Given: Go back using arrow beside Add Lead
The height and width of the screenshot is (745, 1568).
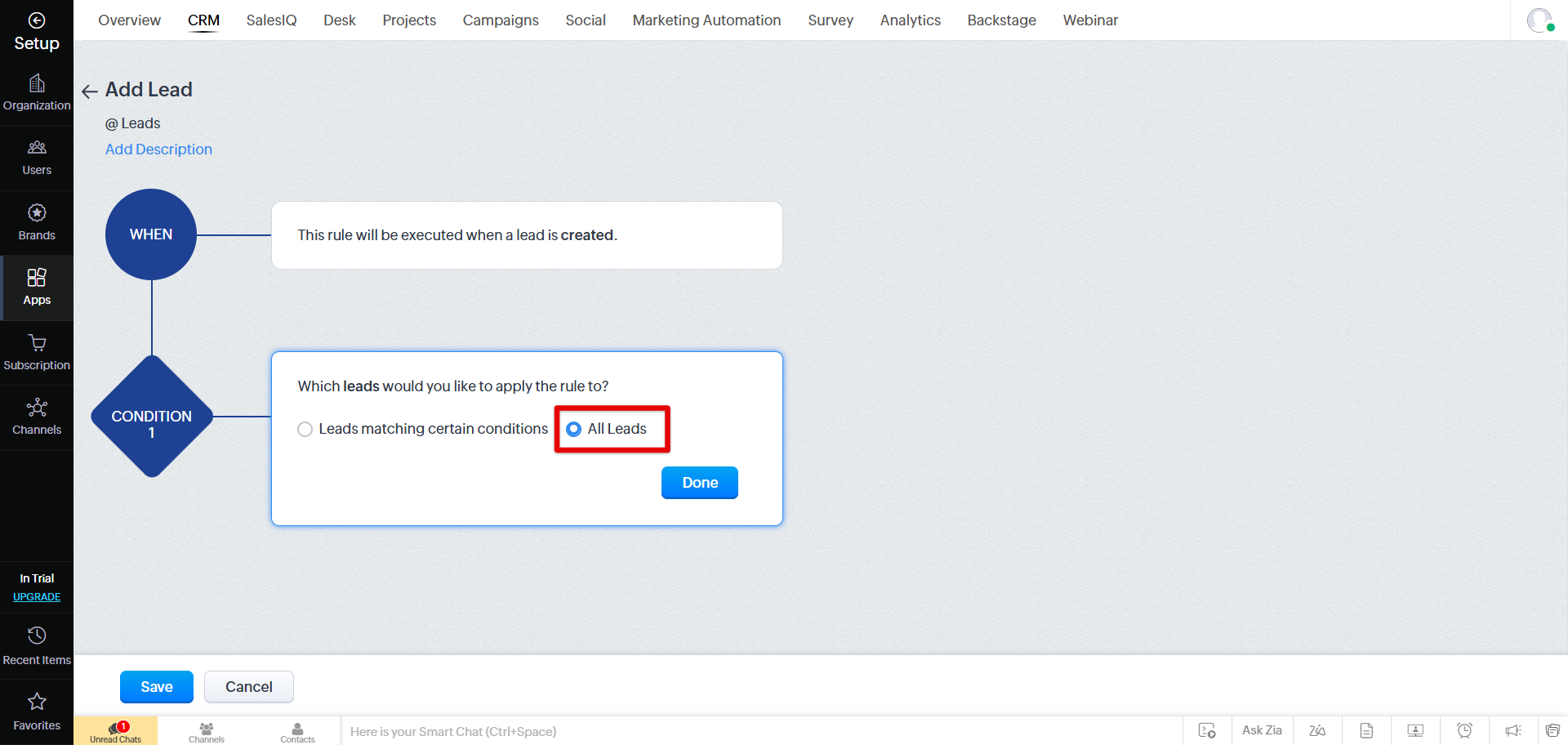Looking at the screenshot, I should pyautogui.click(x=90, y=91).
